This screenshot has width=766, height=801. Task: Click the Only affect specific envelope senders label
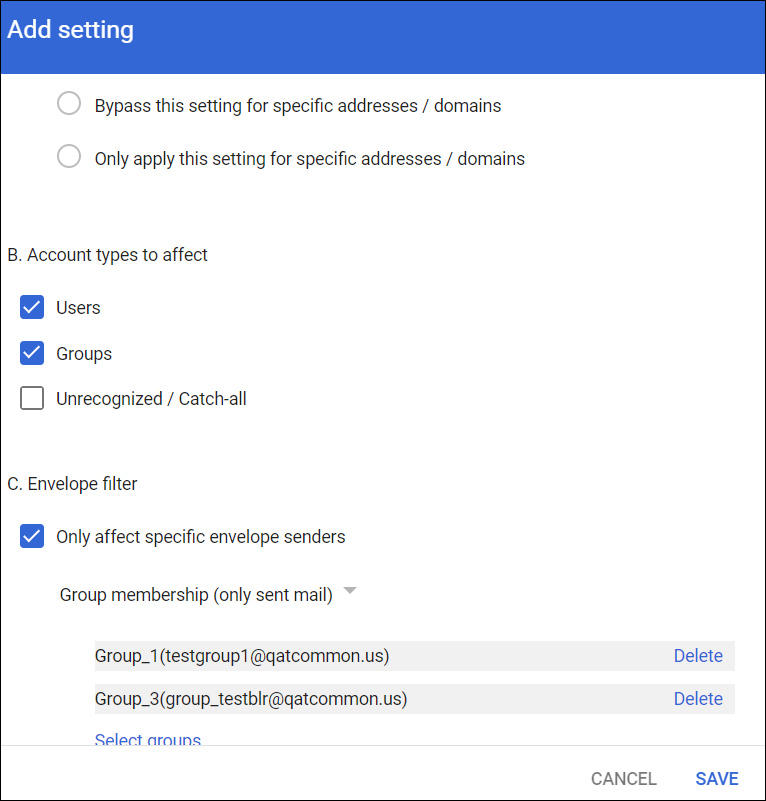point(200,537)
